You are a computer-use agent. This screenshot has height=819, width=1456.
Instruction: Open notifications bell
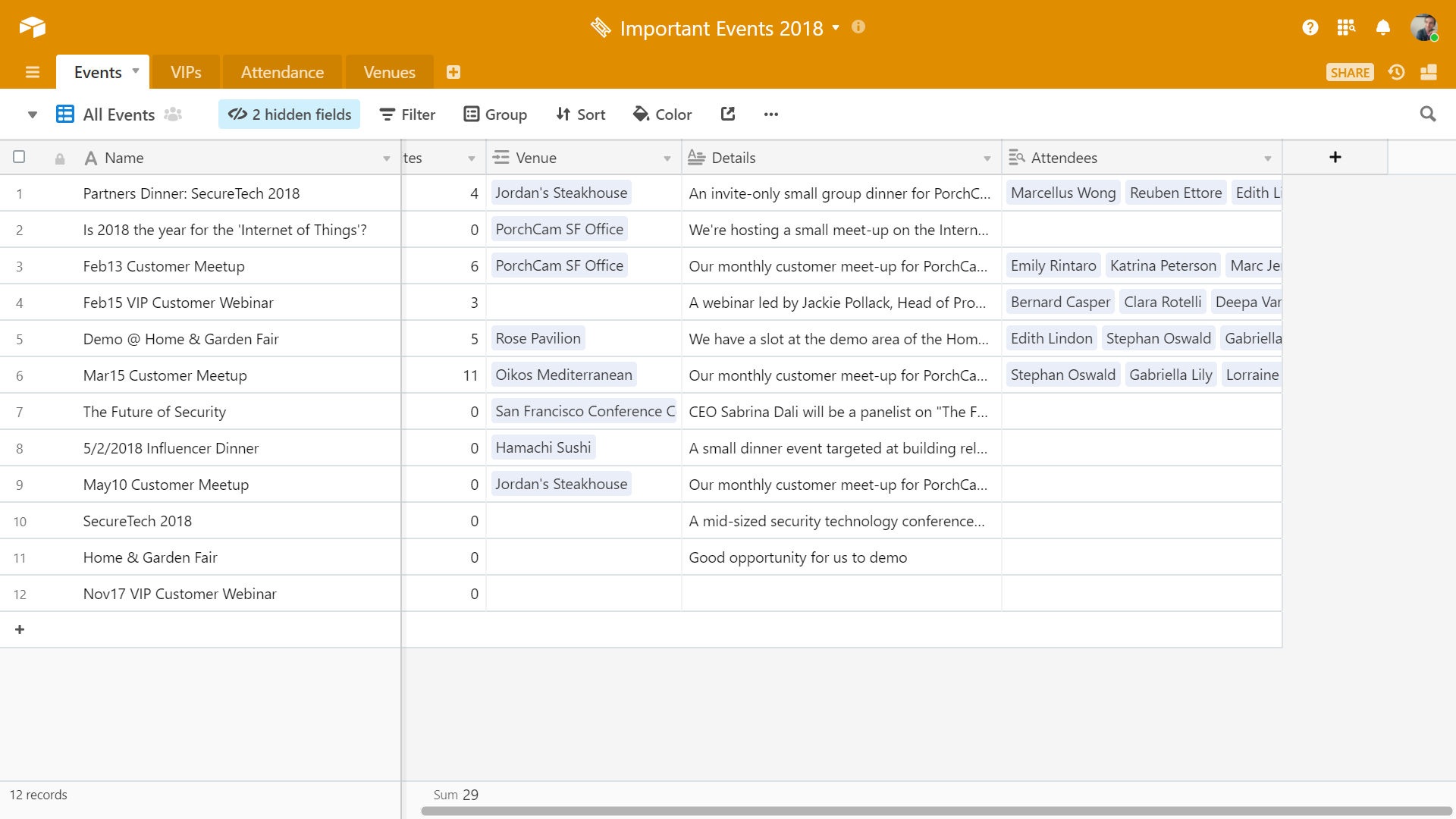click(1382, 27)
